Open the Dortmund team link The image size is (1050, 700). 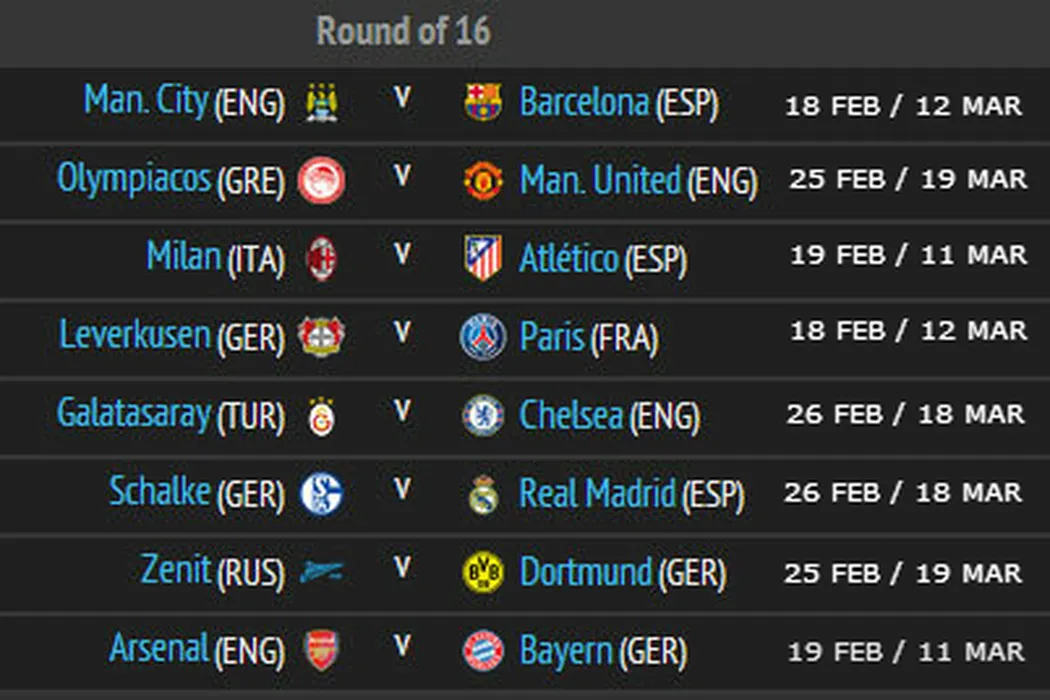pyautogui.click(x=586, y=572)
